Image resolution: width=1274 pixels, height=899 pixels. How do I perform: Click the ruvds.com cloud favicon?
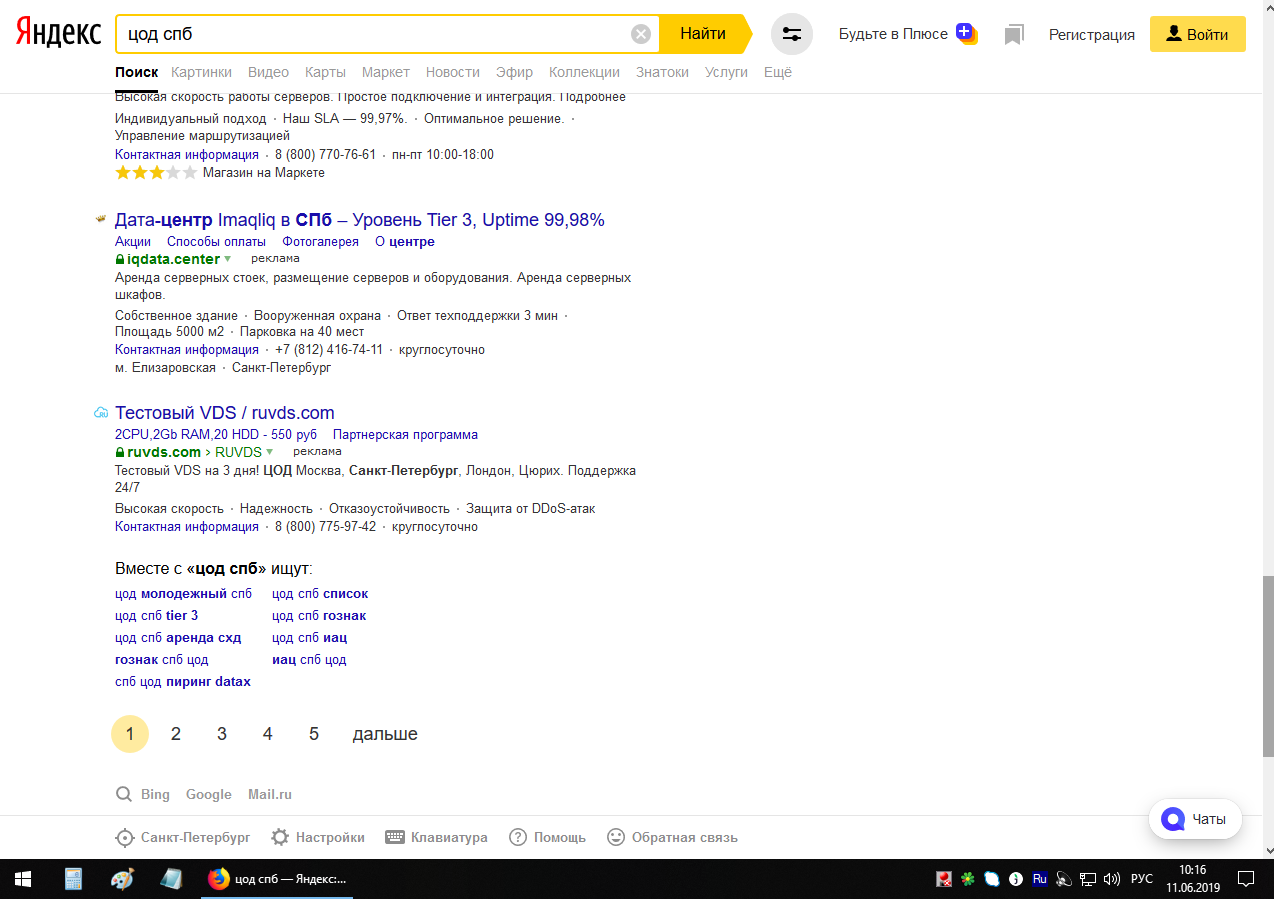click(x=100, y=412)
